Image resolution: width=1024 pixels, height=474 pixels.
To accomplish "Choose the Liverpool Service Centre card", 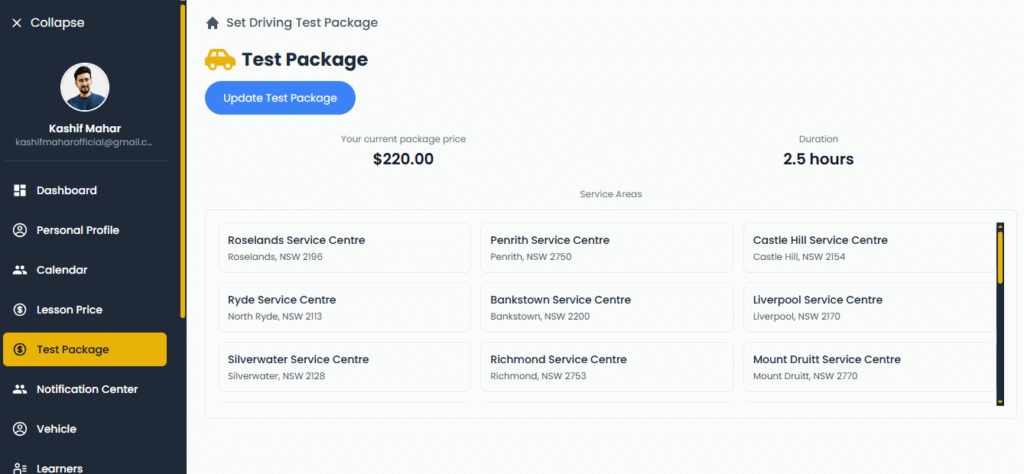I will click(x=868, y=307).
